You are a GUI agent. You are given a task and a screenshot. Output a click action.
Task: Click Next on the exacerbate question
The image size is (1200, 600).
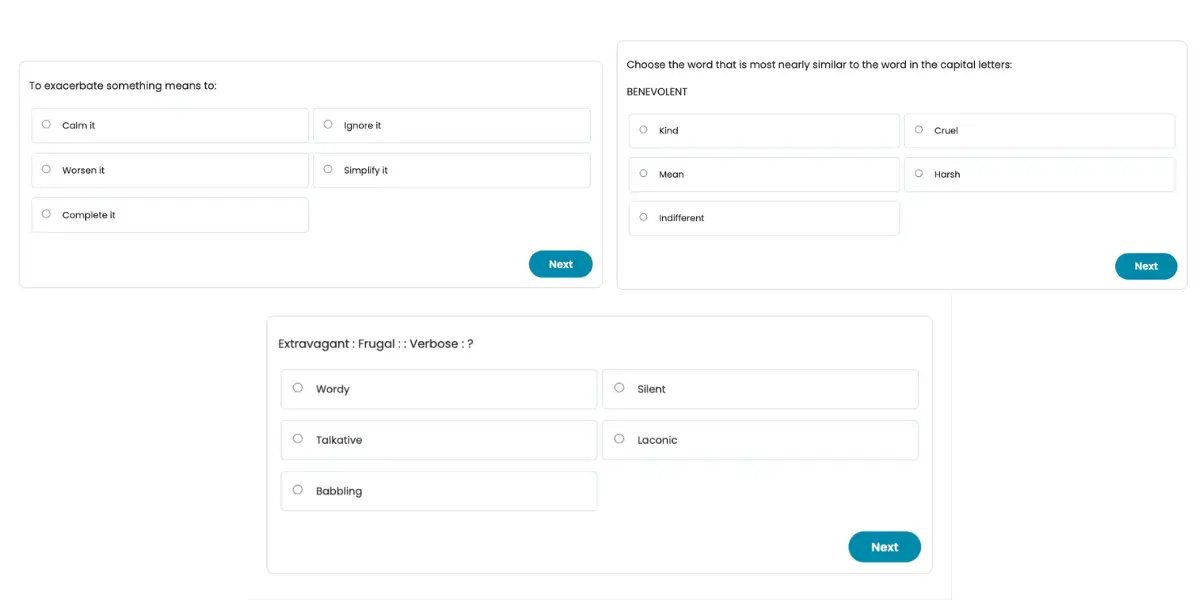560,264
